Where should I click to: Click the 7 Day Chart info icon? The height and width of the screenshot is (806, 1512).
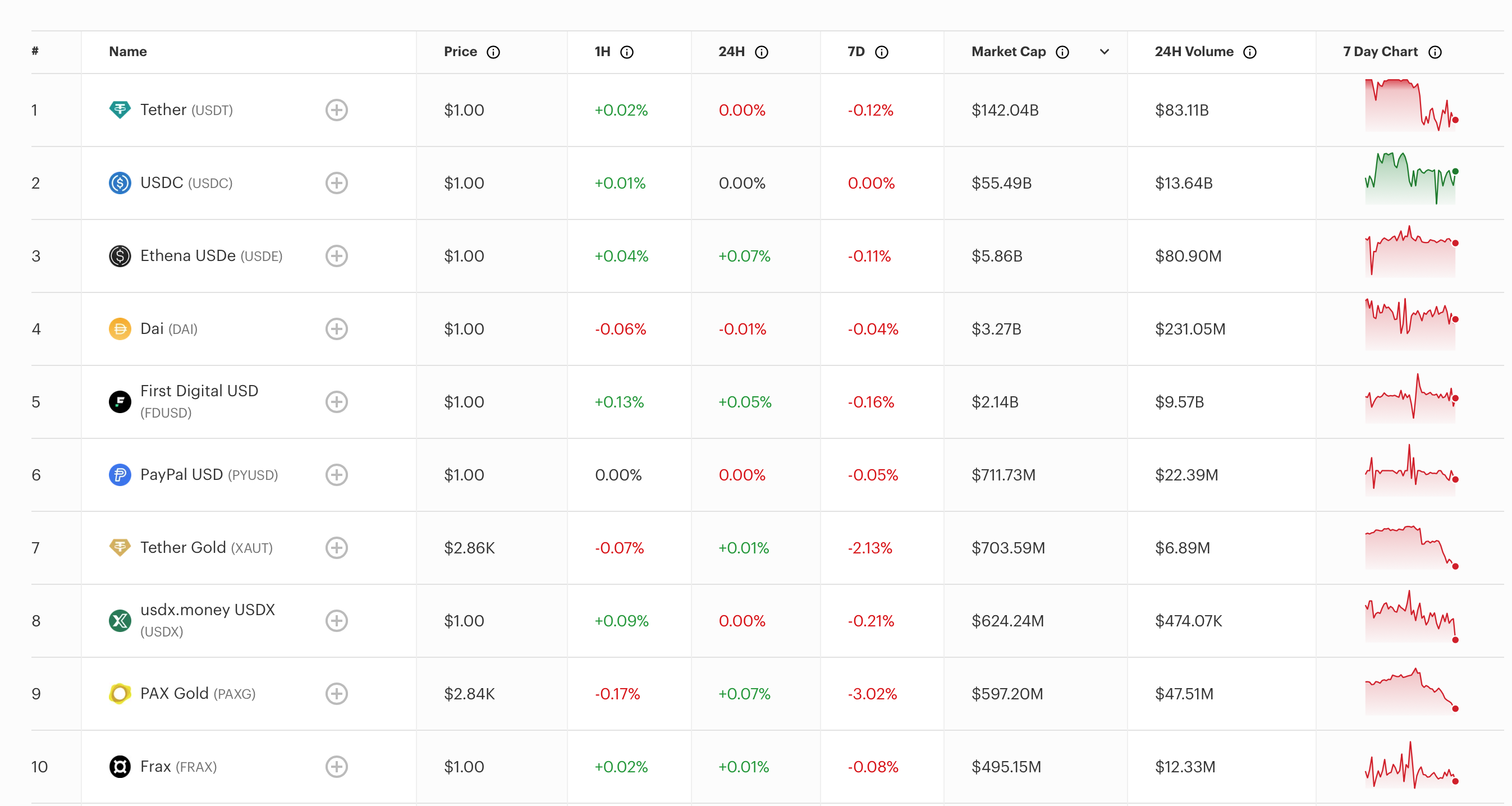click(1435, 52)
